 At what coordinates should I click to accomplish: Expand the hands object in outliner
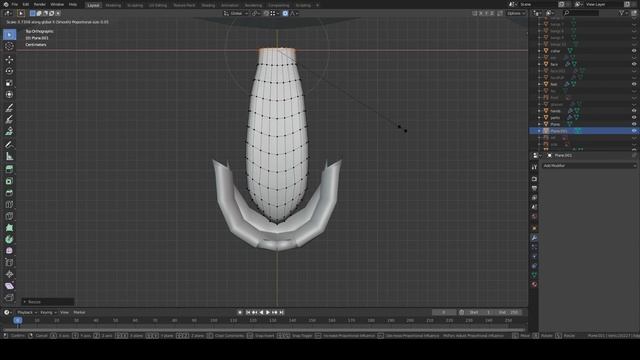(x=540, y=111)
